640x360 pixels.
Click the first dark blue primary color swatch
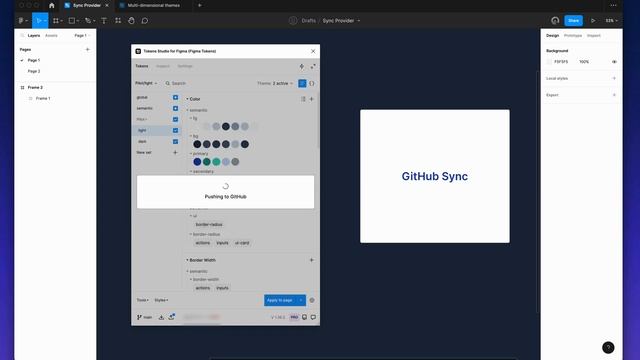click(x=197, y=162)
